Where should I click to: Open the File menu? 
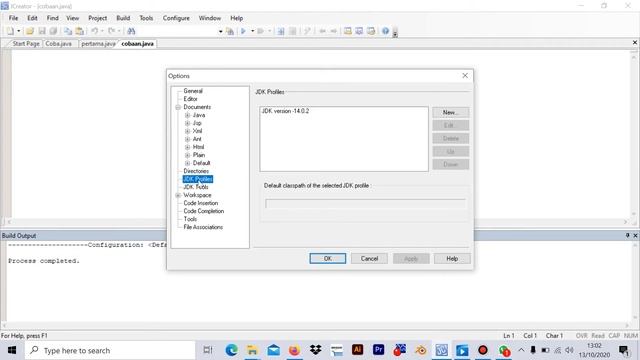coord(13,18)
